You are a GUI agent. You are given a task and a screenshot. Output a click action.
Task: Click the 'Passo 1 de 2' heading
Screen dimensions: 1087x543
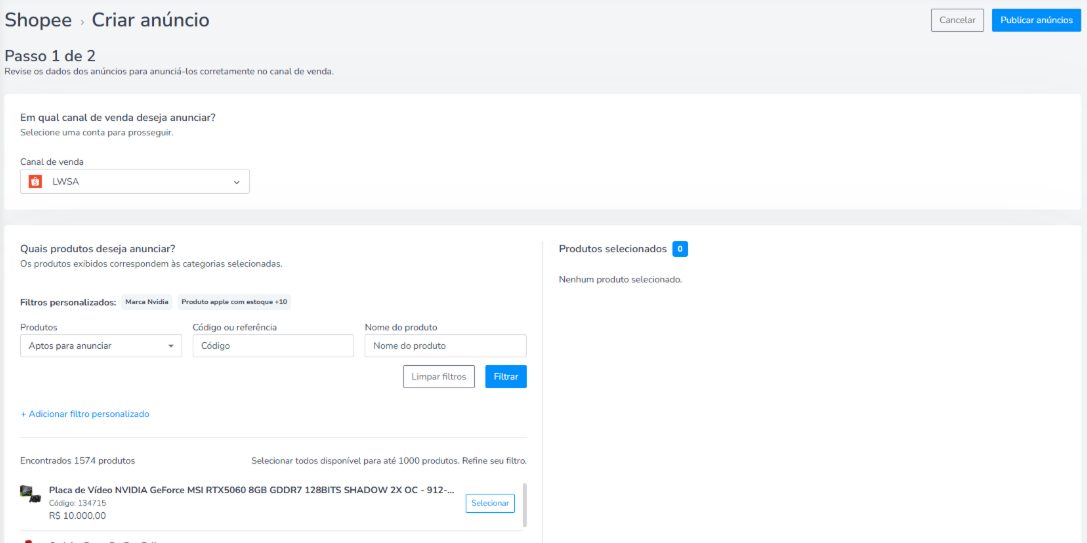click(x=50, y=55)
